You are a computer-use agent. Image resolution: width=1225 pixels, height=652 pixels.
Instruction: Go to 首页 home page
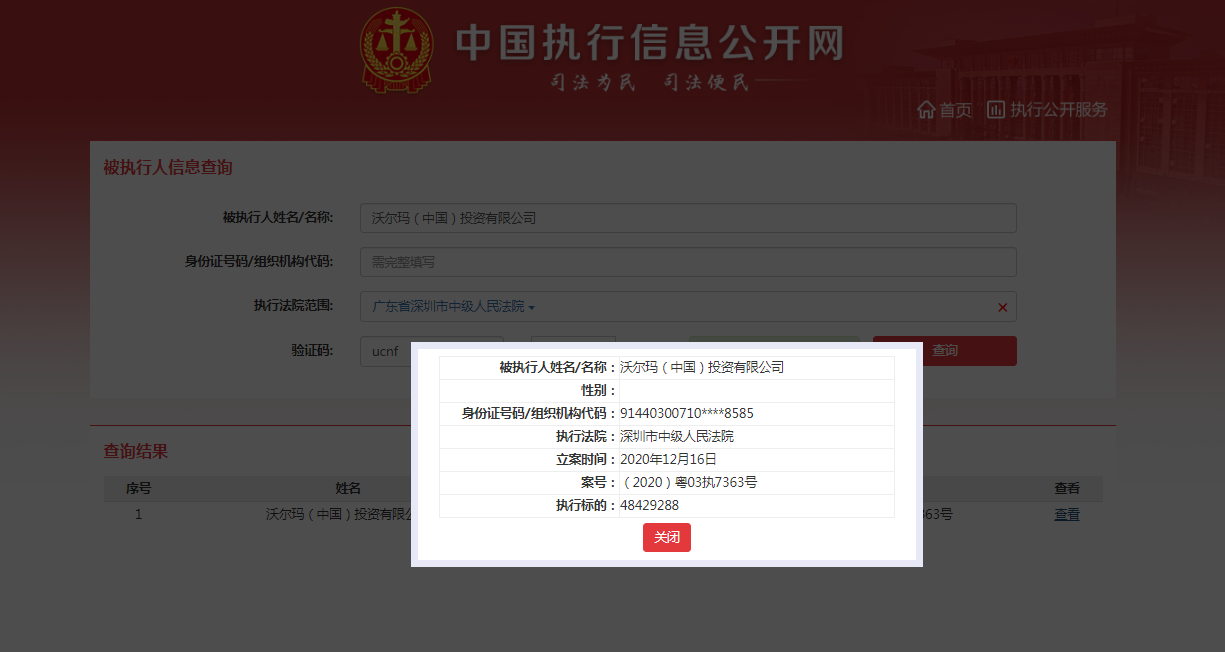coord(945,110)
